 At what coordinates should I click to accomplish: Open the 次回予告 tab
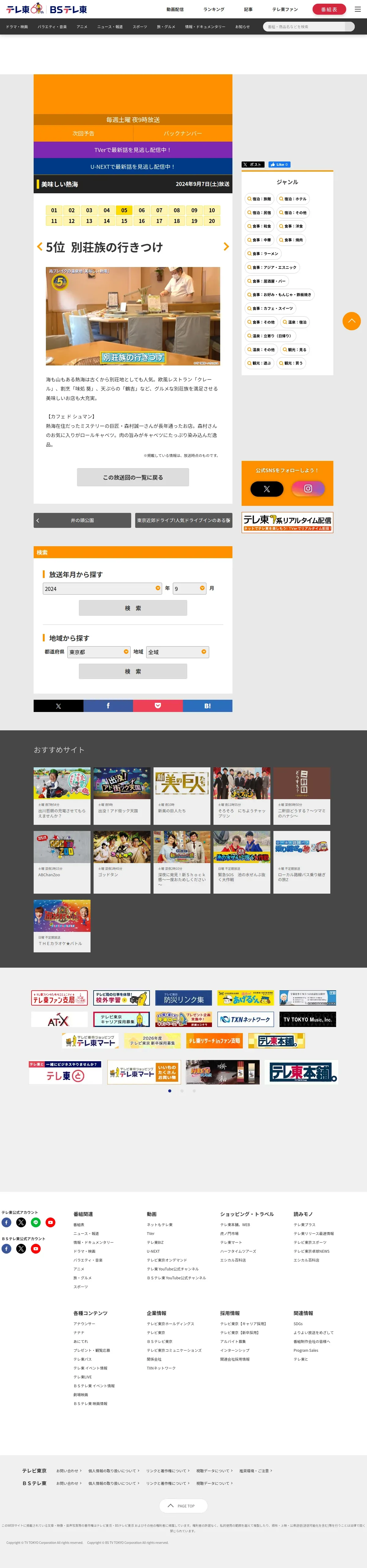pos(83,133)
